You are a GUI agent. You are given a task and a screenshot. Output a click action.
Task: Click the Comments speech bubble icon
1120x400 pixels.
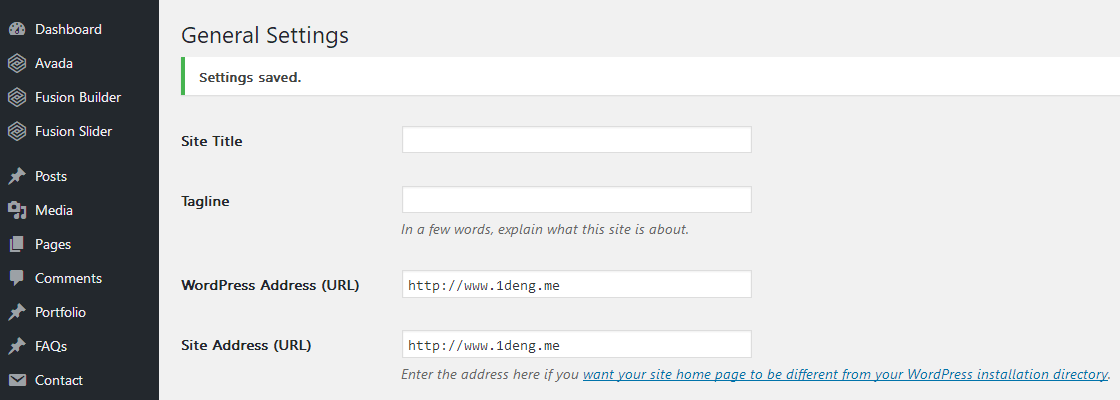(16, 279)
